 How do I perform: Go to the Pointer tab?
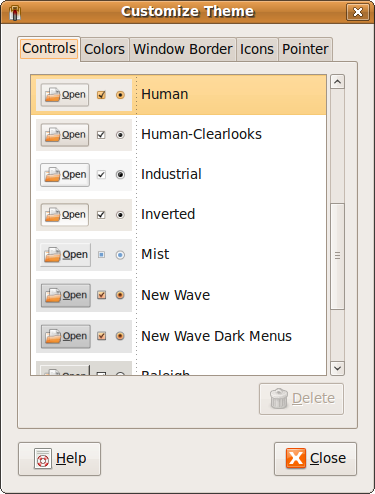point(305,49)
